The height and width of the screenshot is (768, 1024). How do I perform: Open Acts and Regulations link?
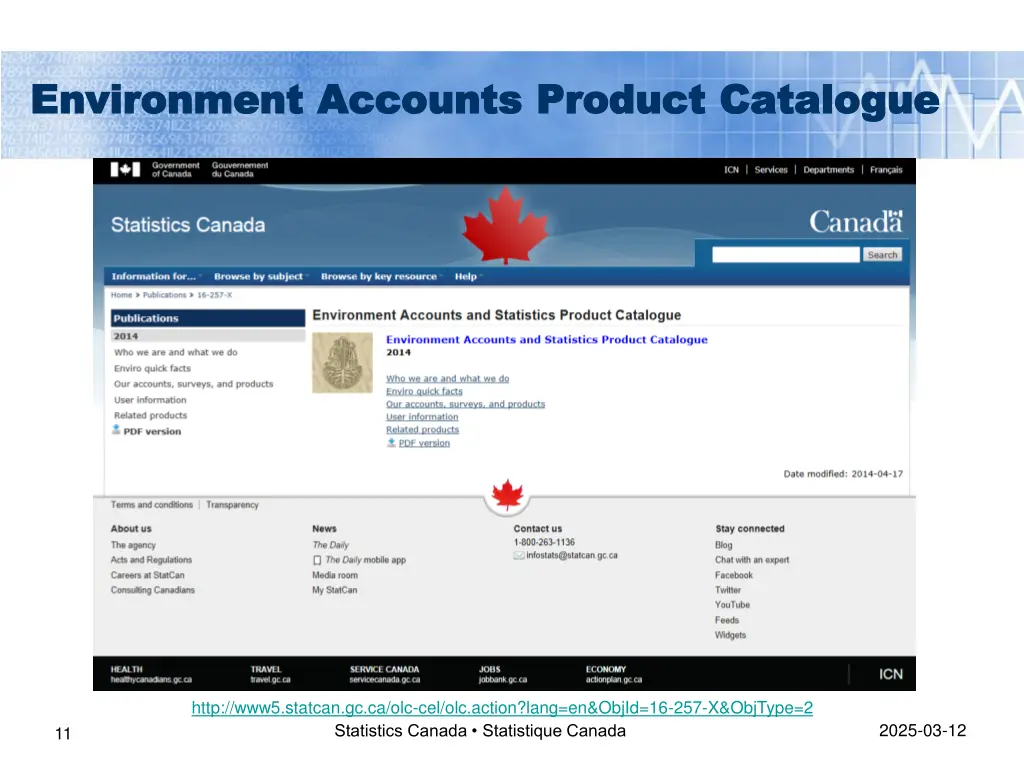[151, 560]
